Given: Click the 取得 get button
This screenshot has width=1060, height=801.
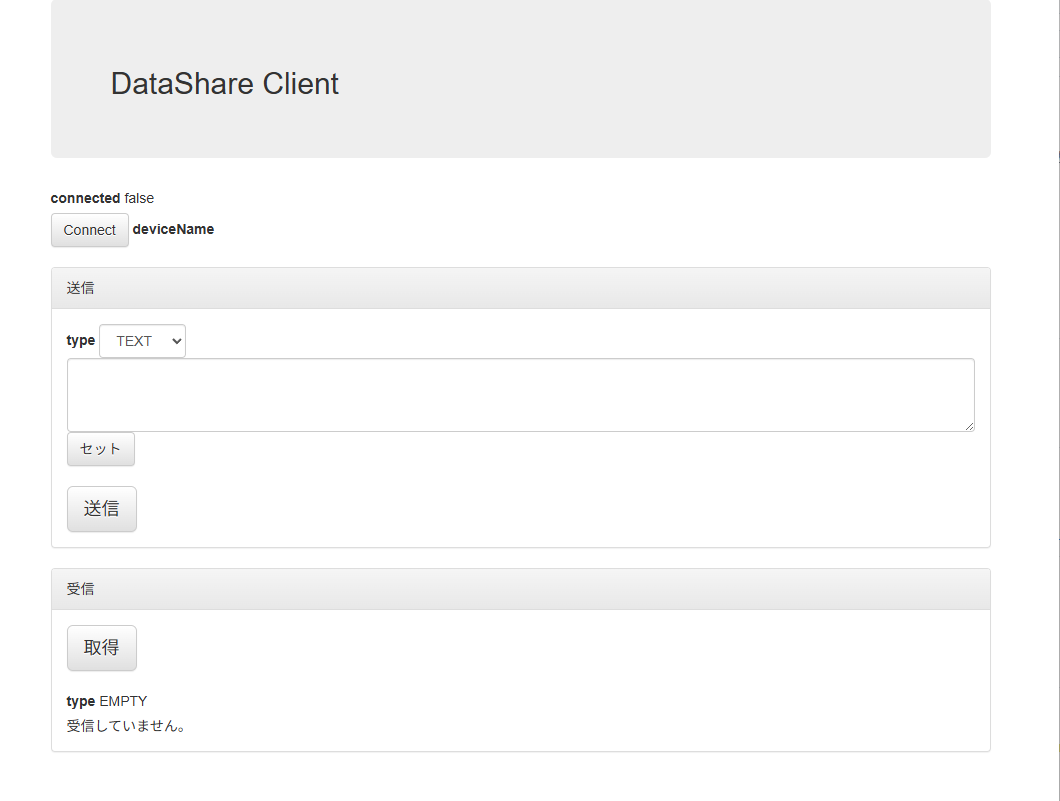Looking at the screenshot, I should tap(101, 648).
